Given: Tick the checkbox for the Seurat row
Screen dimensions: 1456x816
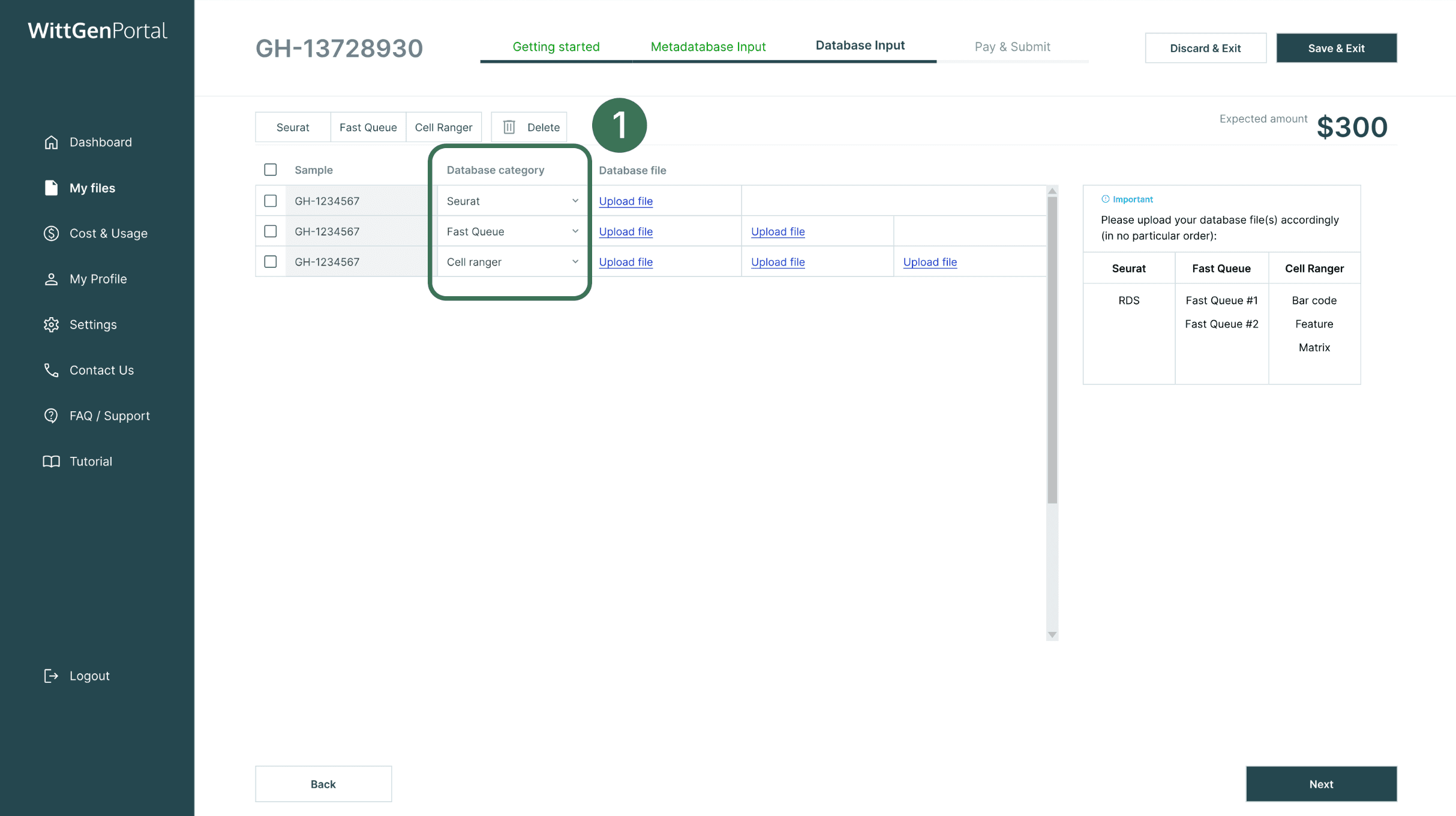Looking at the screenshot, I should click(x=271, y=201).
